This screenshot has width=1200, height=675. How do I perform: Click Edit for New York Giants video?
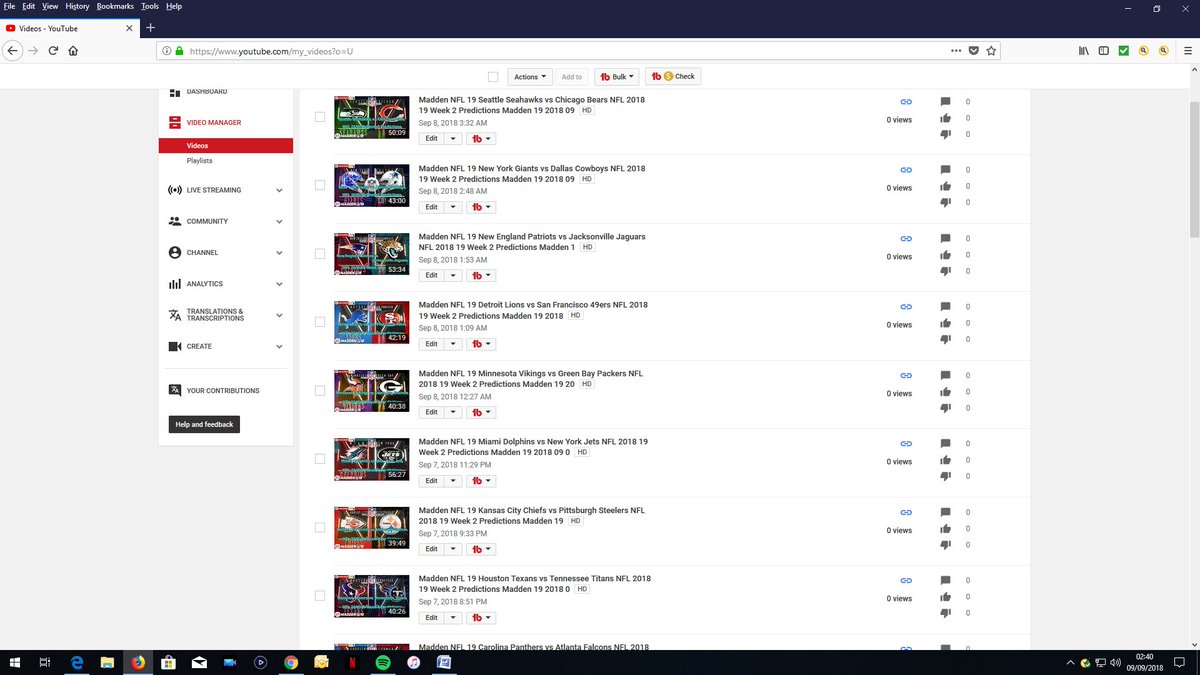coord(431,207)
